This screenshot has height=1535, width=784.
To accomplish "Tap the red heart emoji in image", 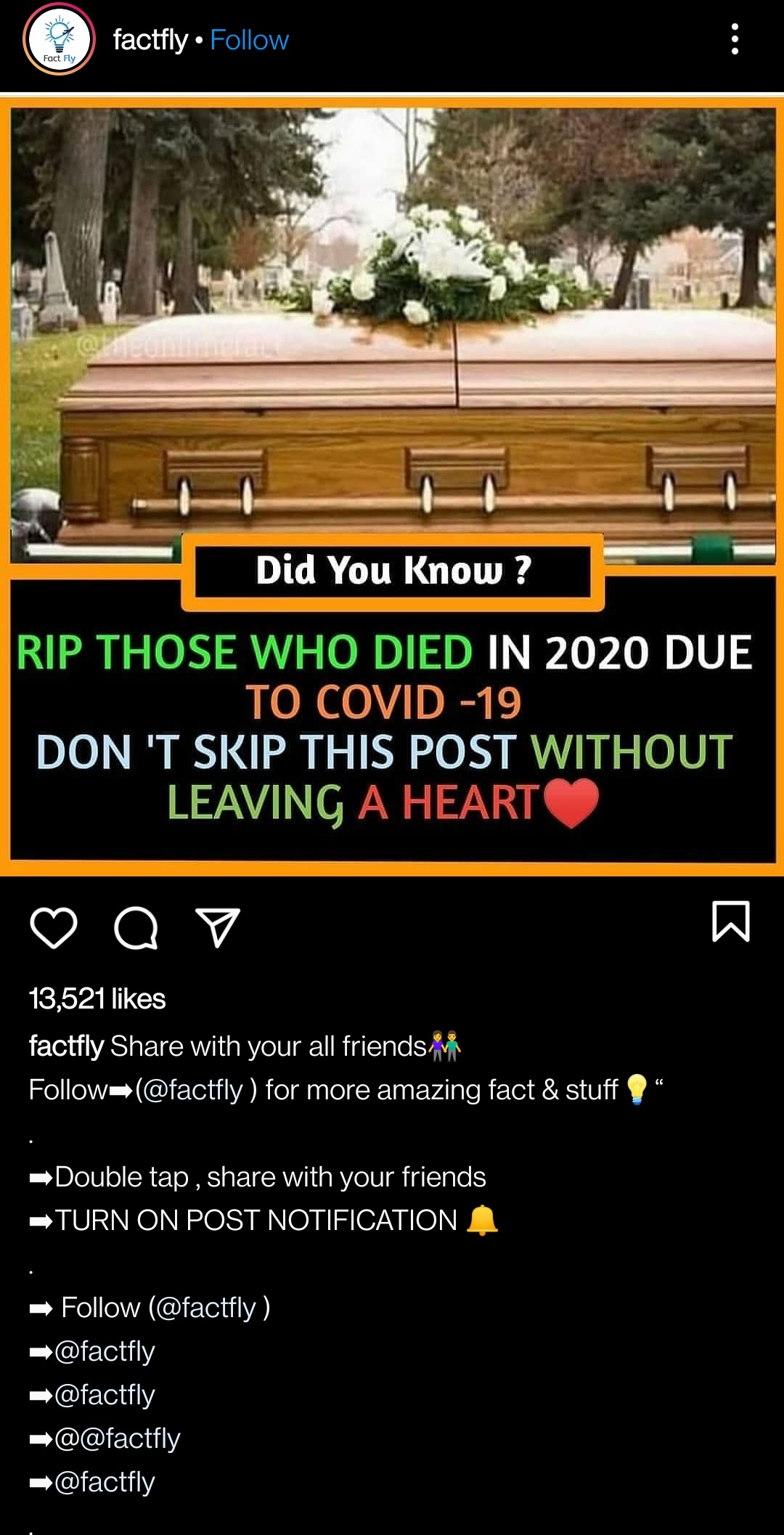I will pos(571,803).
